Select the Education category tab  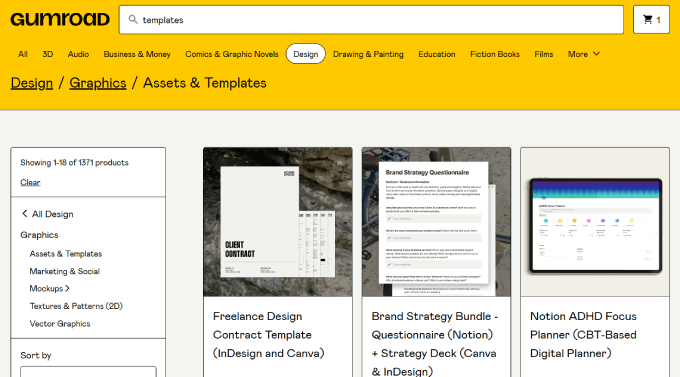(437, 54)
